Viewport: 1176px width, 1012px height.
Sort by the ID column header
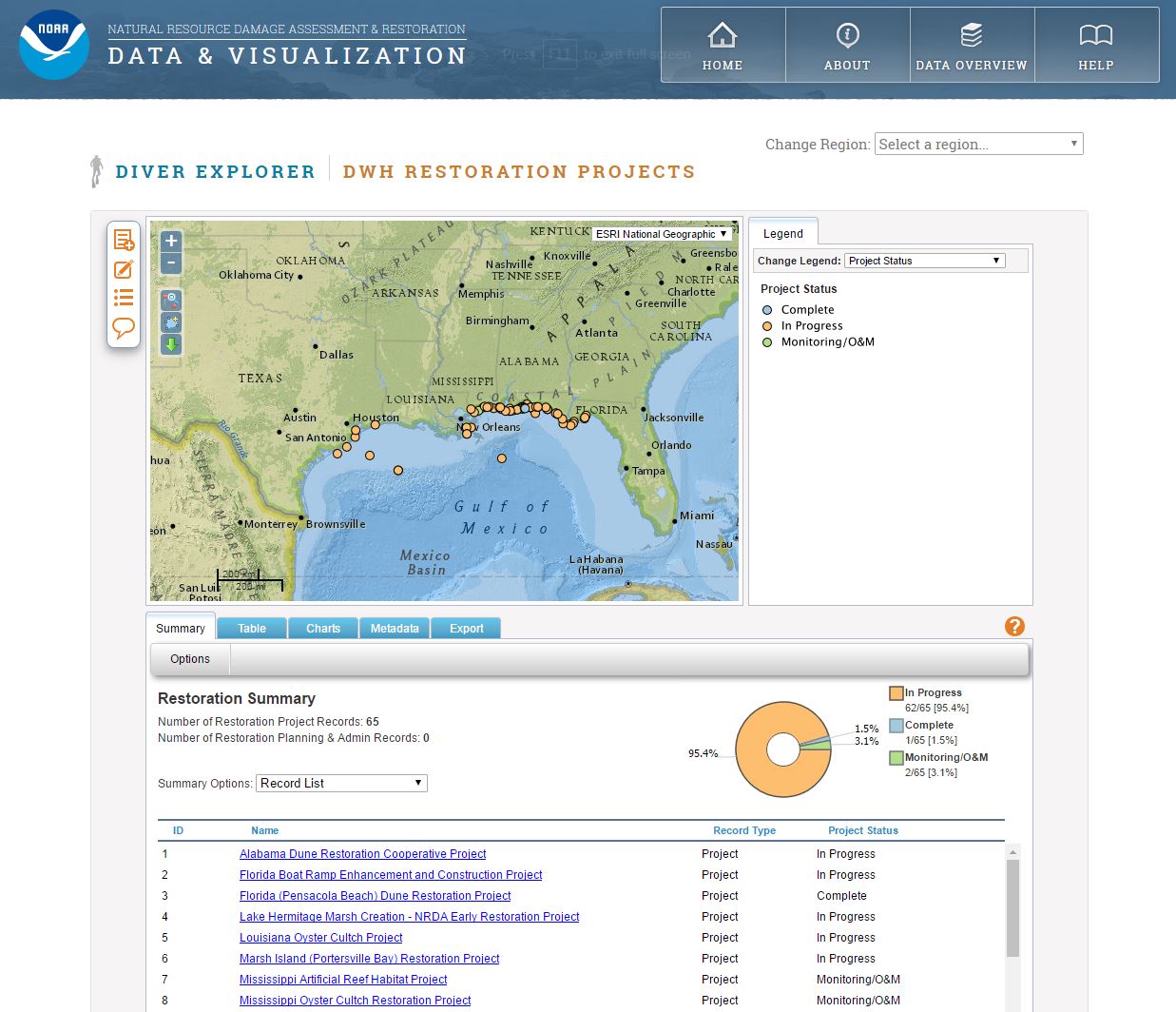click(x=178, y=830)
